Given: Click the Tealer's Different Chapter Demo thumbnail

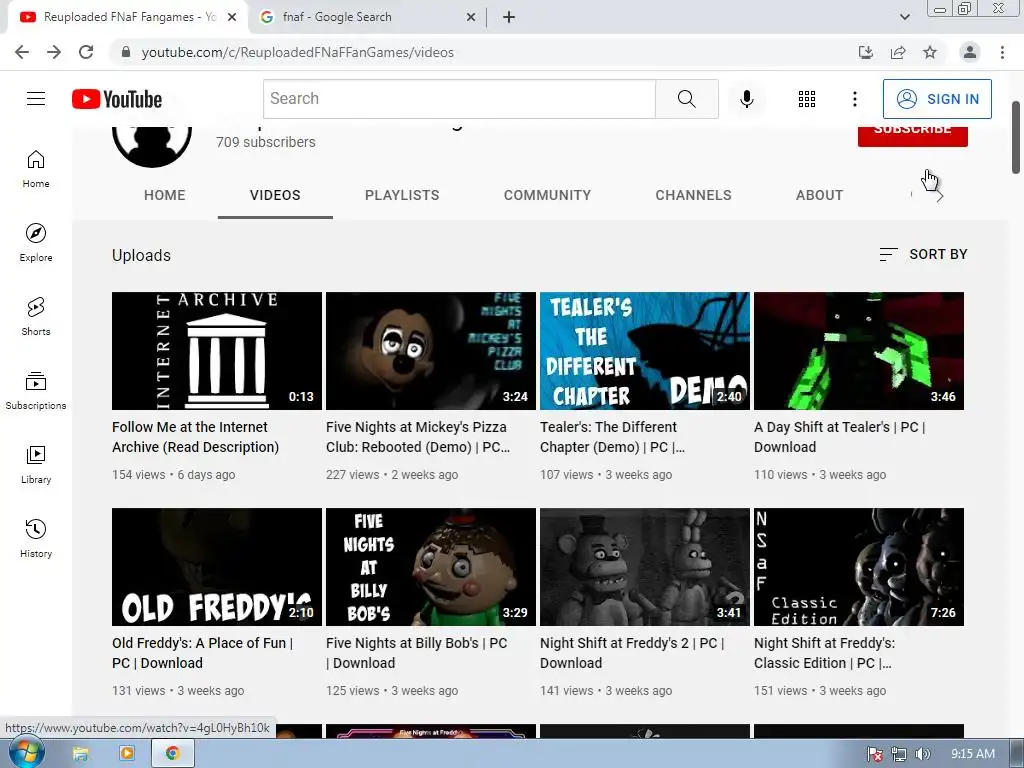Looking at the screenshot, I should point(645,351).
